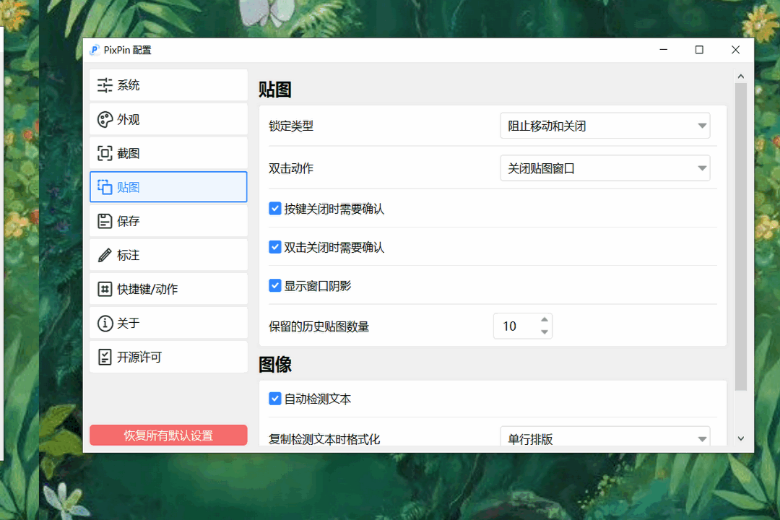Increase 保留的历史贴图数量 with up arrow
780x520 pixels.
pos(545,320)
